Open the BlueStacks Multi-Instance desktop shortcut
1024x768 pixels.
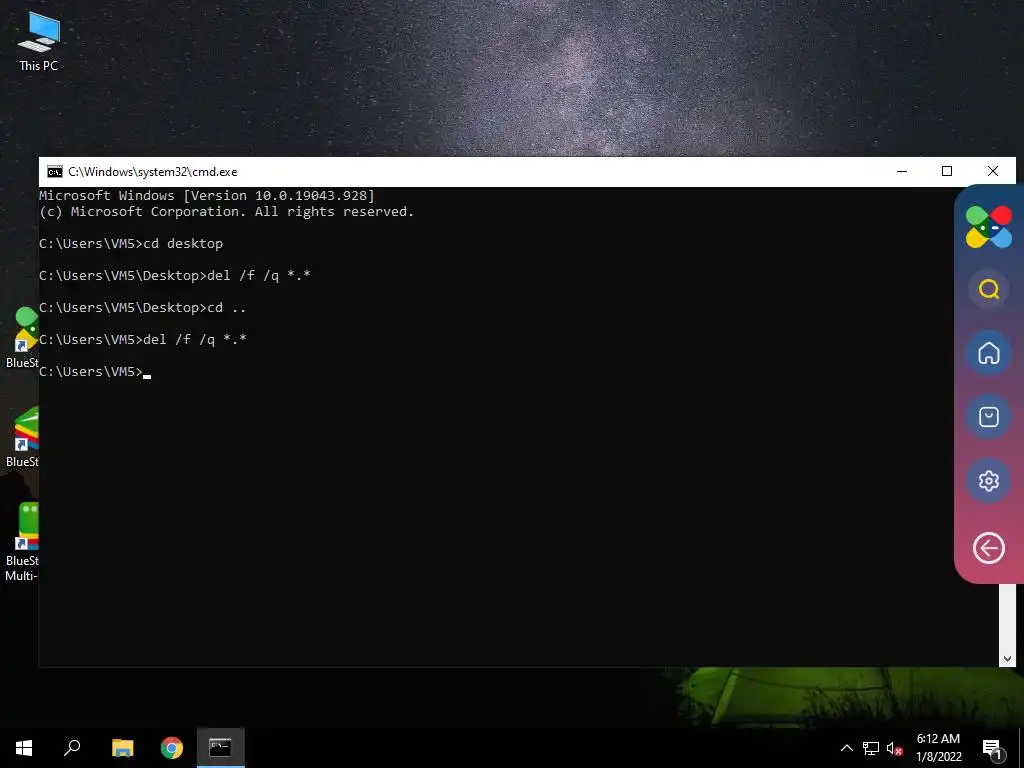[22, 541]
